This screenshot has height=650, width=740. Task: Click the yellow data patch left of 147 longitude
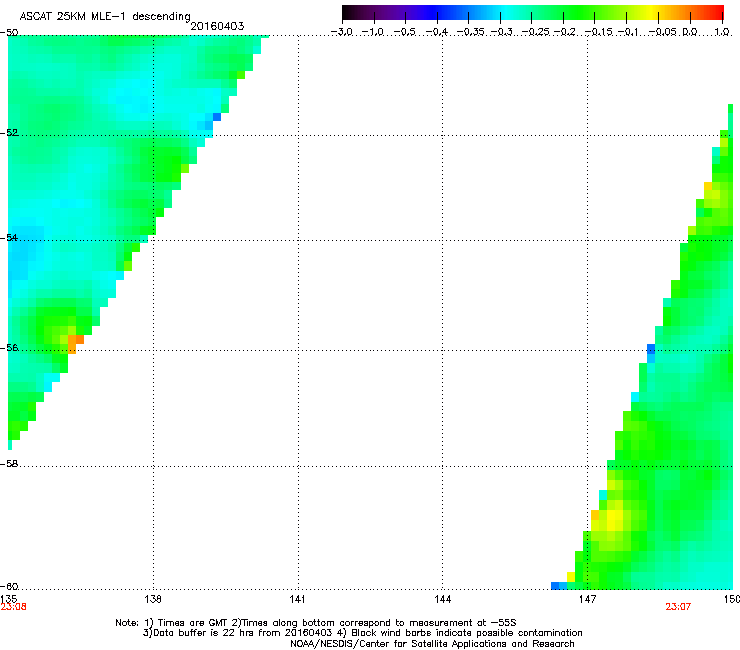(x=571, y=577)
